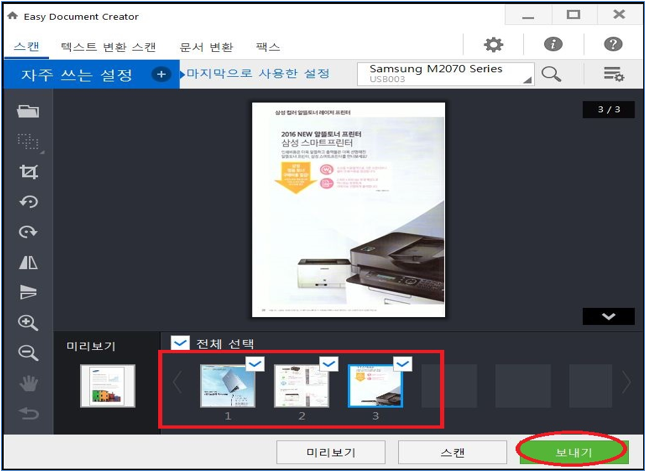Click the 3 / 3 page counter
646x471 pixels.
click(x=609, y=110)
